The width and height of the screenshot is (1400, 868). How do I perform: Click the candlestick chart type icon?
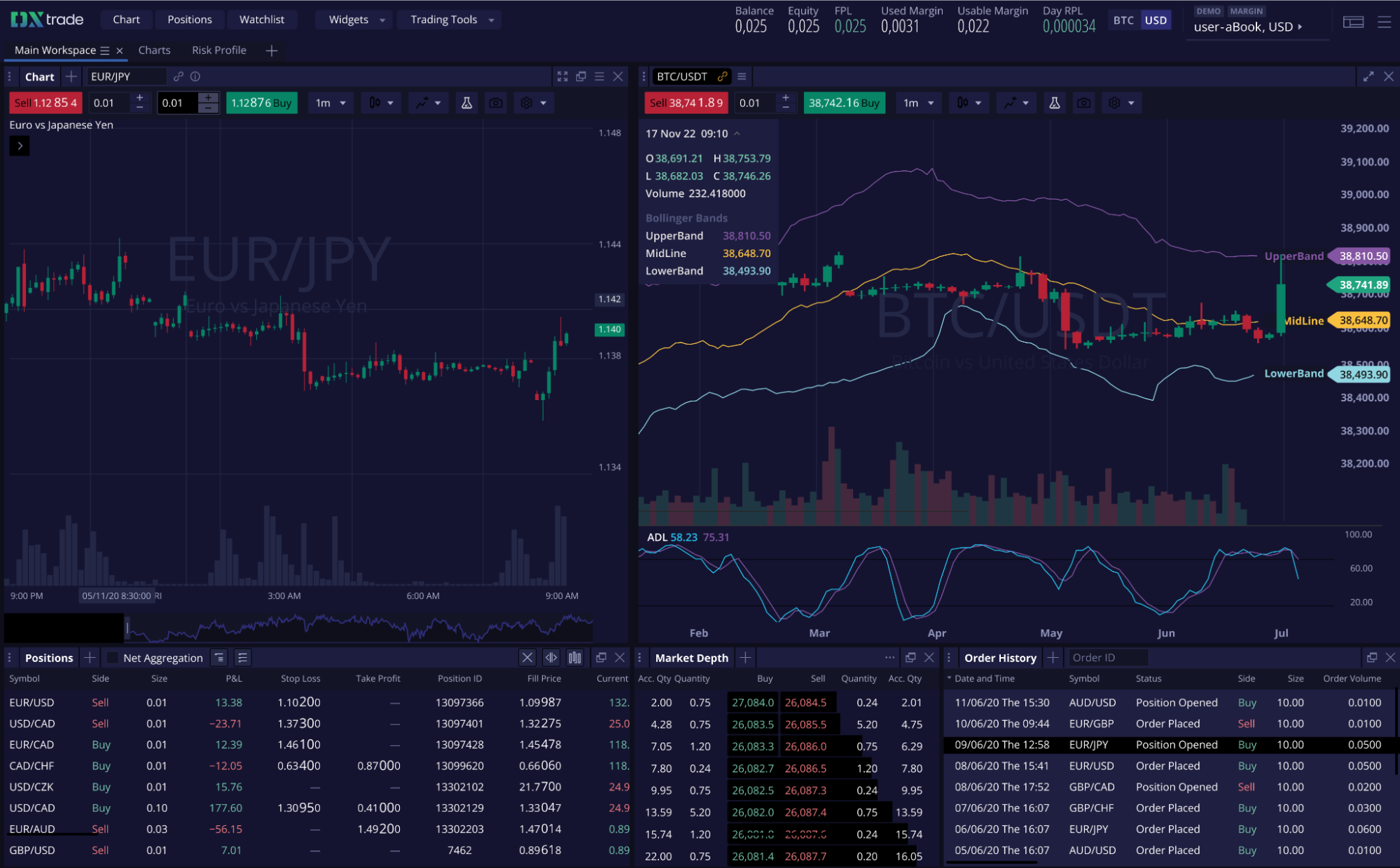point(376,102)
